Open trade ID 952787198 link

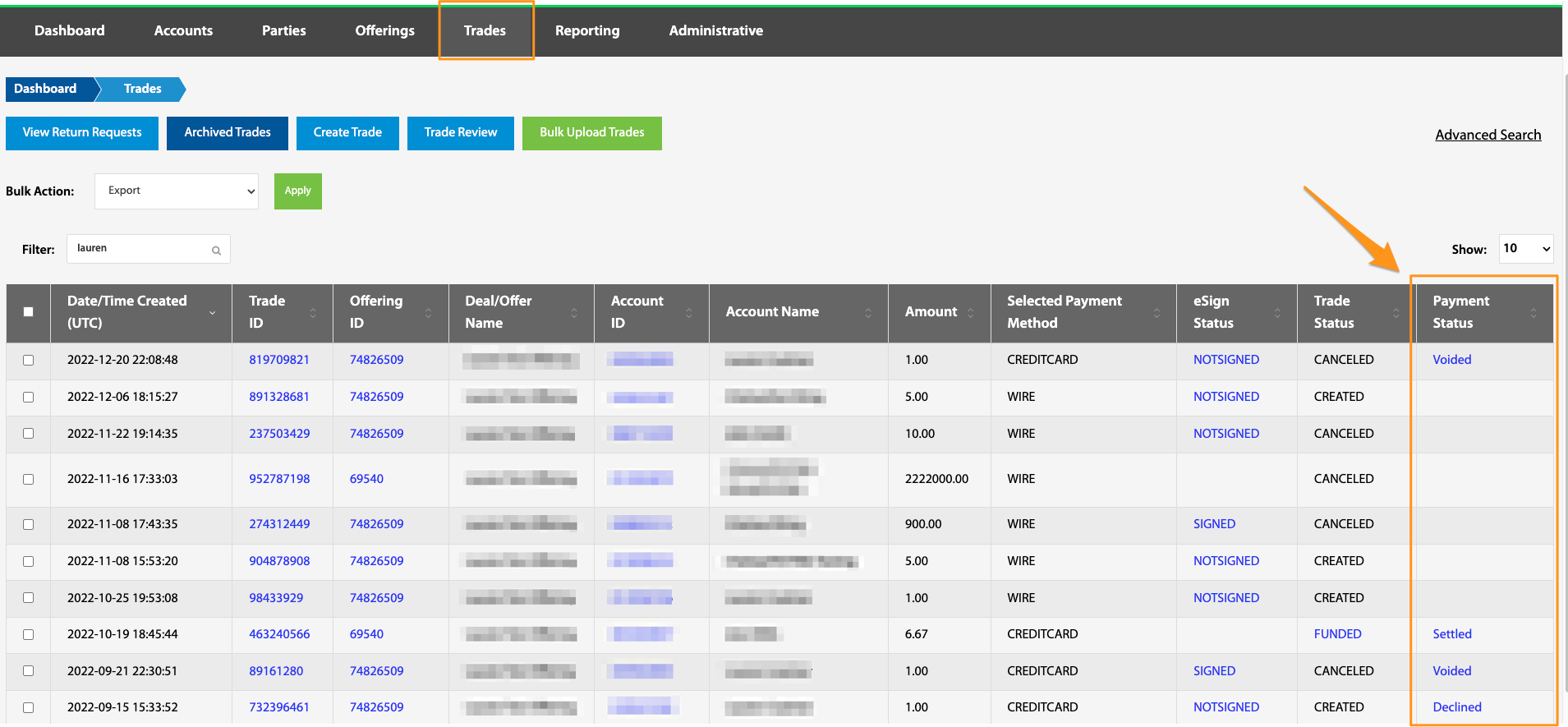(x=279, y=479)
